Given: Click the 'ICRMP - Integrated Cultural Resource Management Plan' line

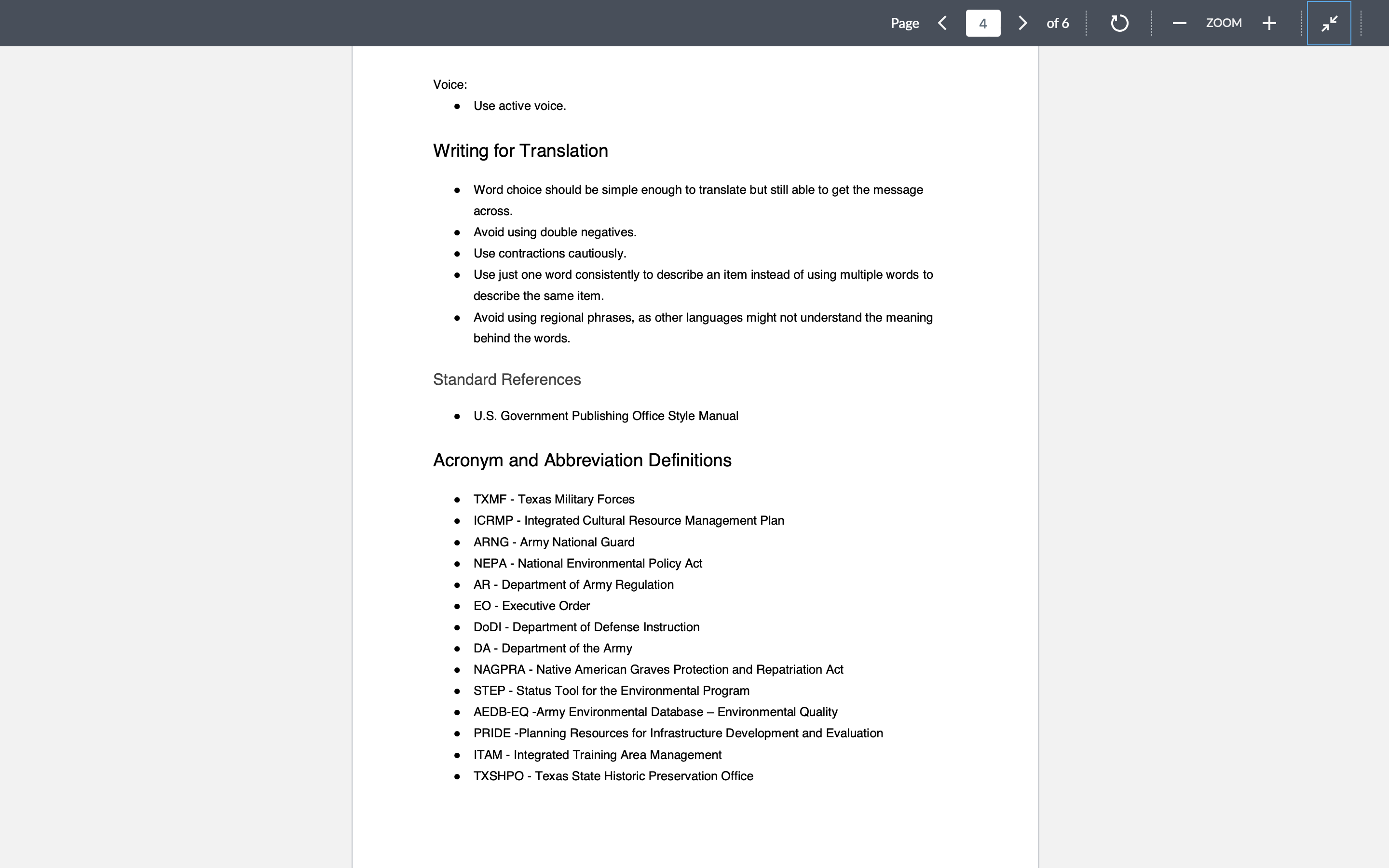Looking at the screenshot, I should click(x=628, y=520).
